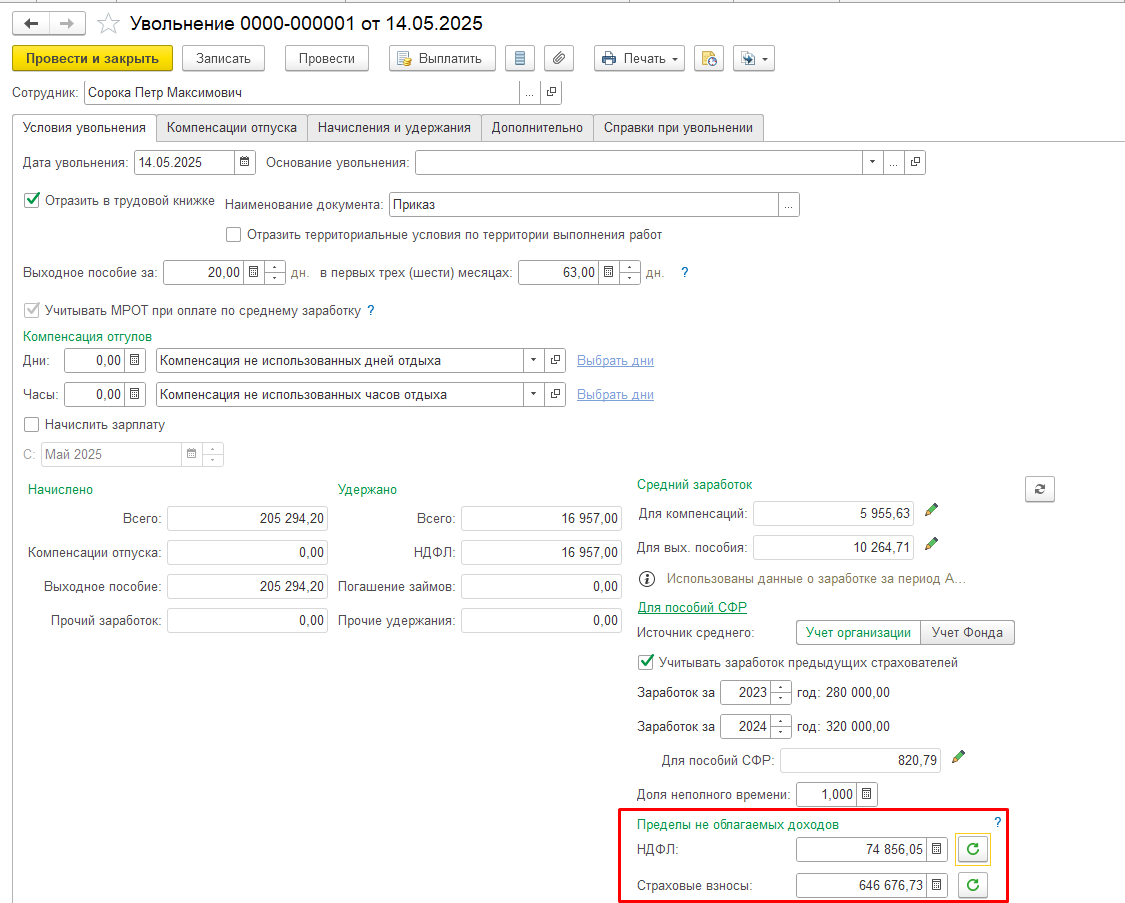Click the Выплатить button
Image resolution: width=1125 pixels, height=903 pixels.
[442, 58]
